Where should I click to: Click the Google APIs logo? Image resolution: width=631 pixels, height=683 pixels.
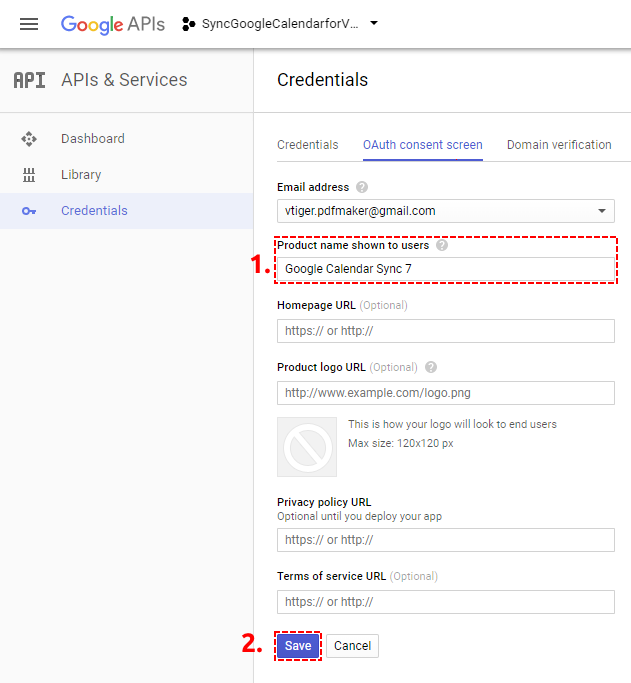[x=113, y=24]
